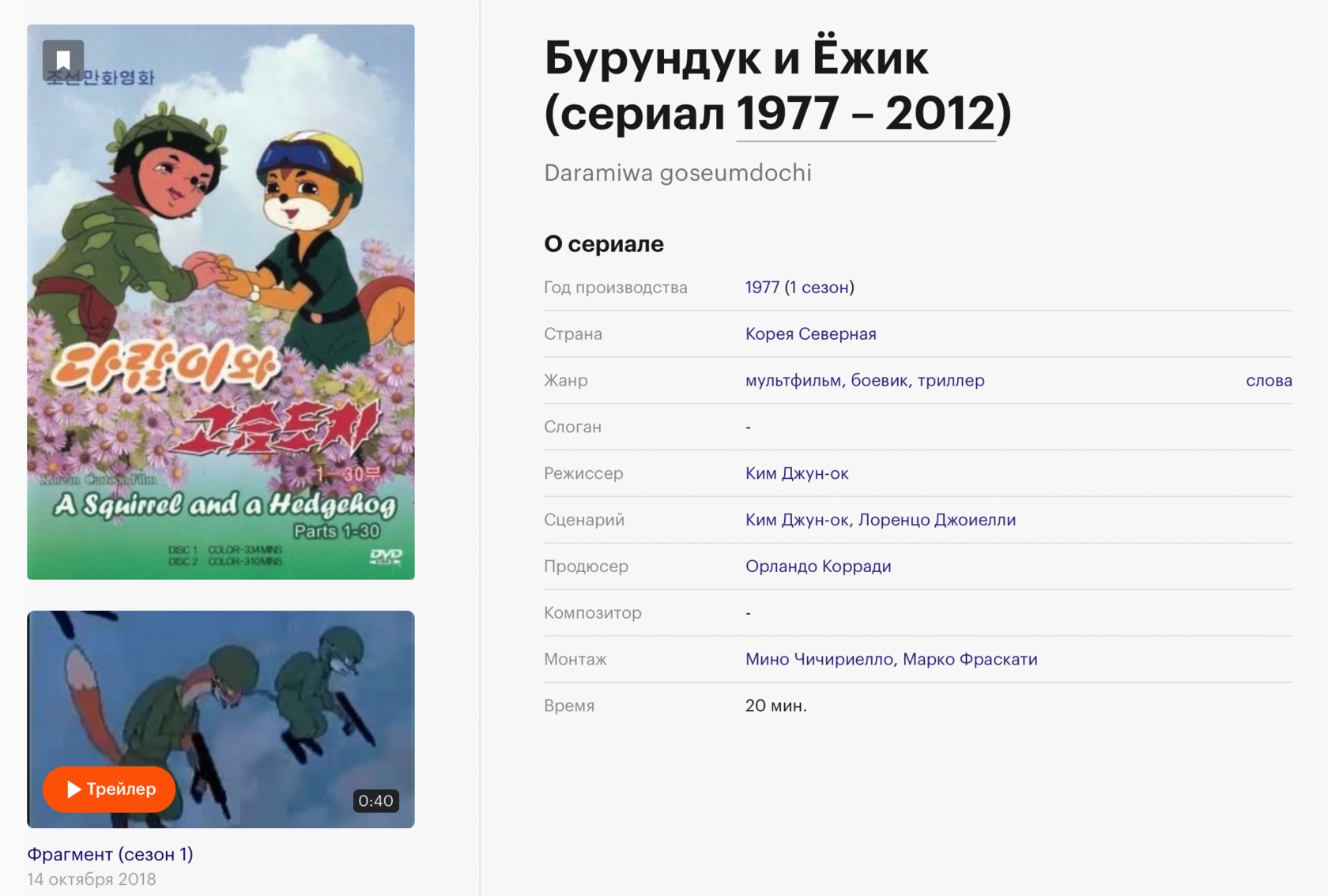Open the trailer video thumbnail with soldiers
The image size is (1328, 896).
point(221,719)
